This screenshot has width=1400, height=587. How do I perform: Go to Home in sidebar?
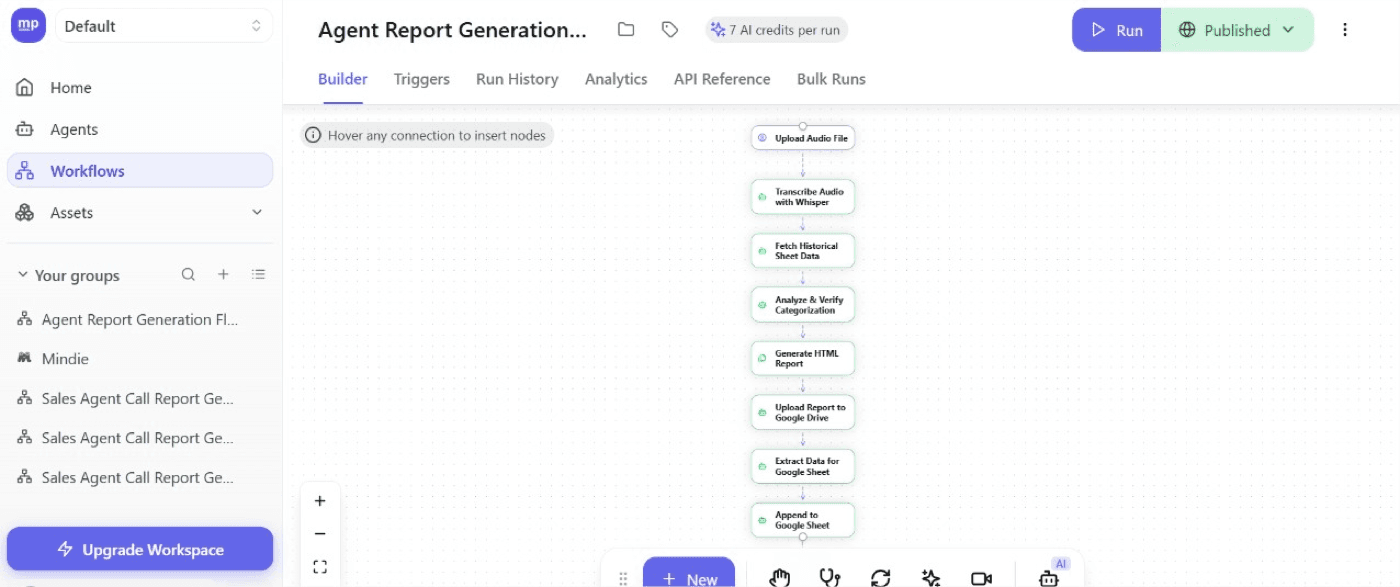coord(140,88)
